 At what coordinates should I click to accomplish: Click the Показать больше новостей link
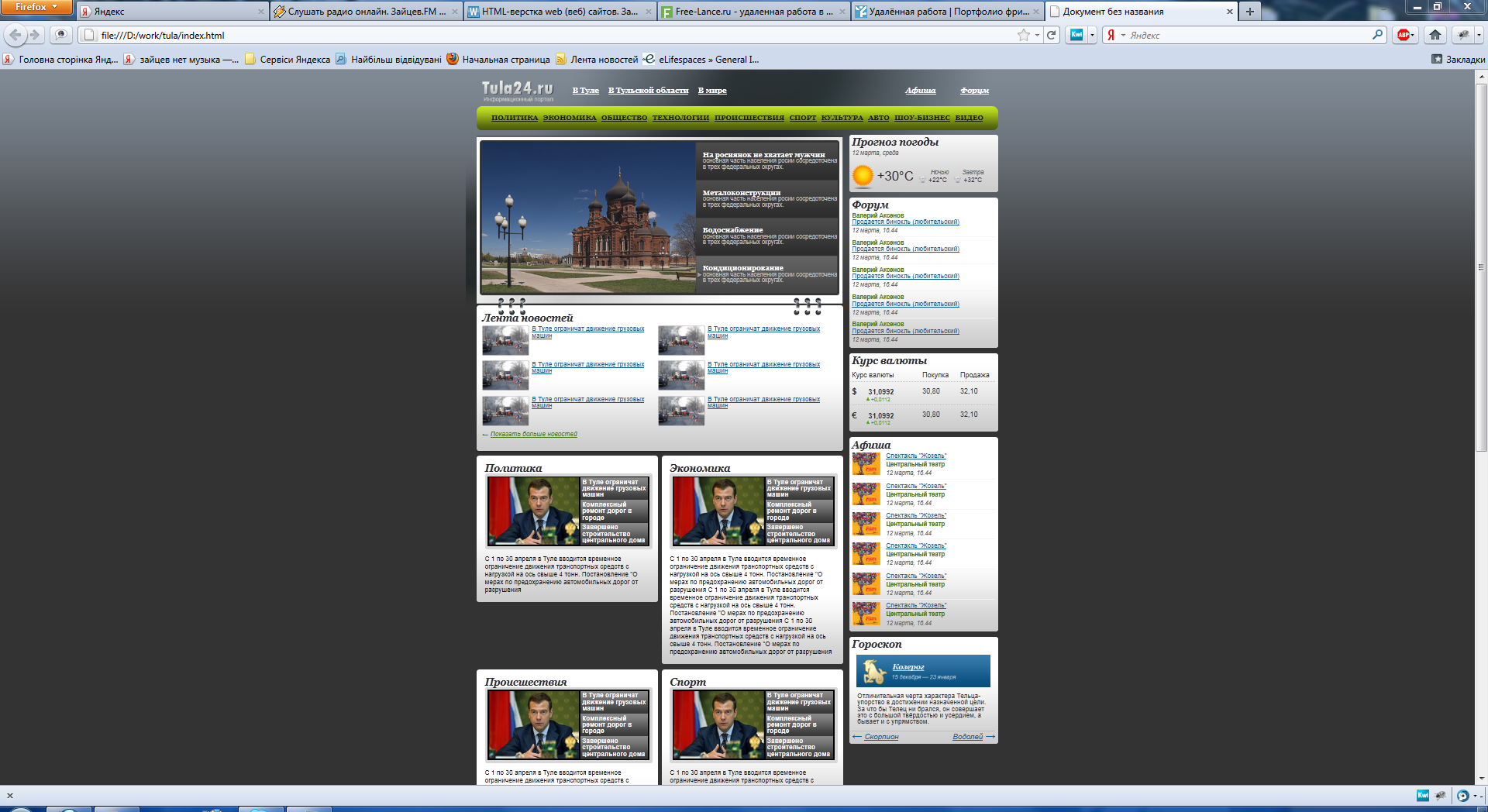coord(534,434)
